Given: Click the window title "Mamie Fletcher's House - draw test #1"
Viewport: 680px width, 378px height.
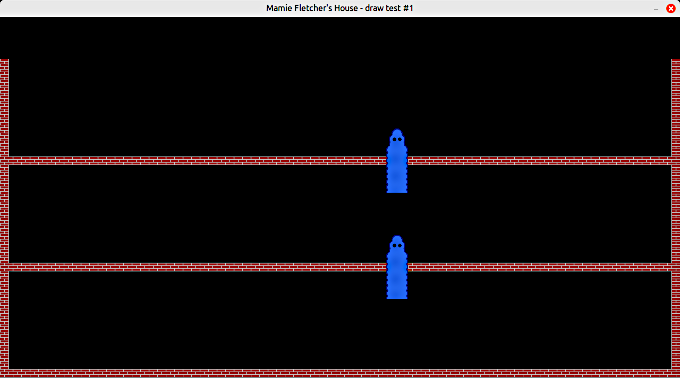Looking at the screenshot, I should click(x=340, y=8).
